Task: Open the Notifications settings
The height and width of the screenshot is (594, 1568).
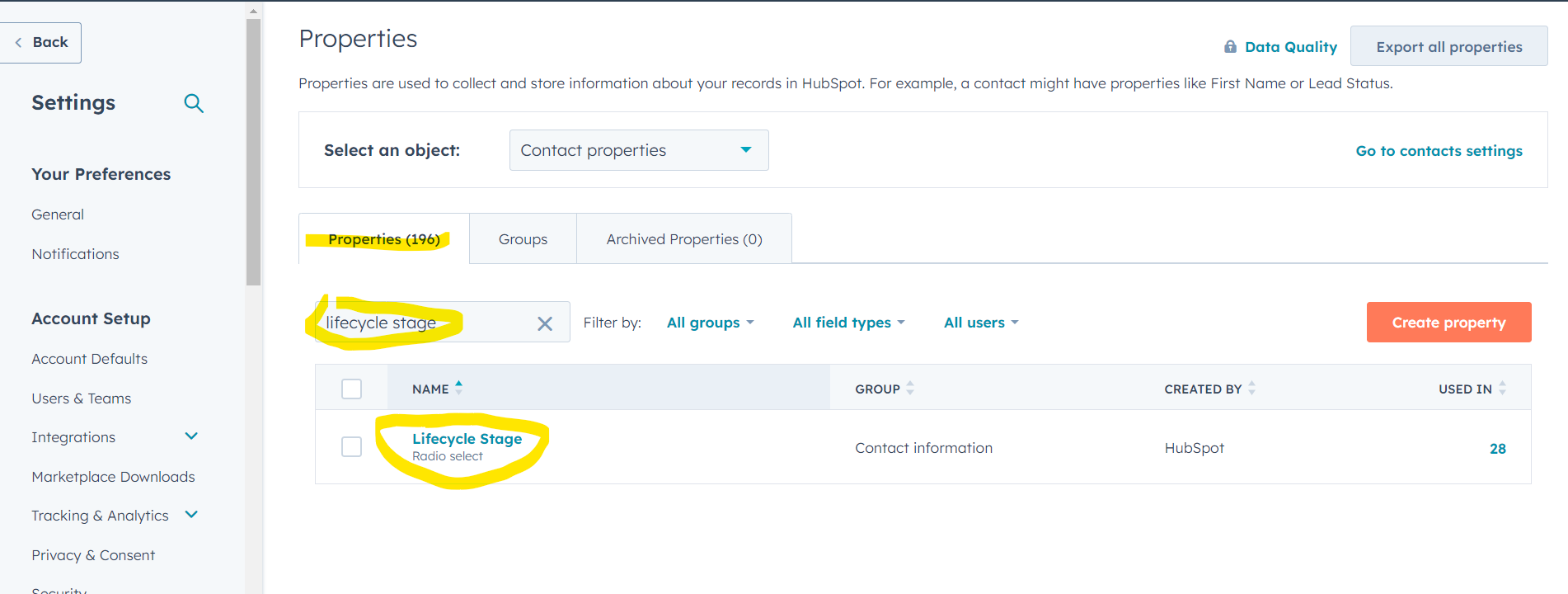Action: (75, 254)
